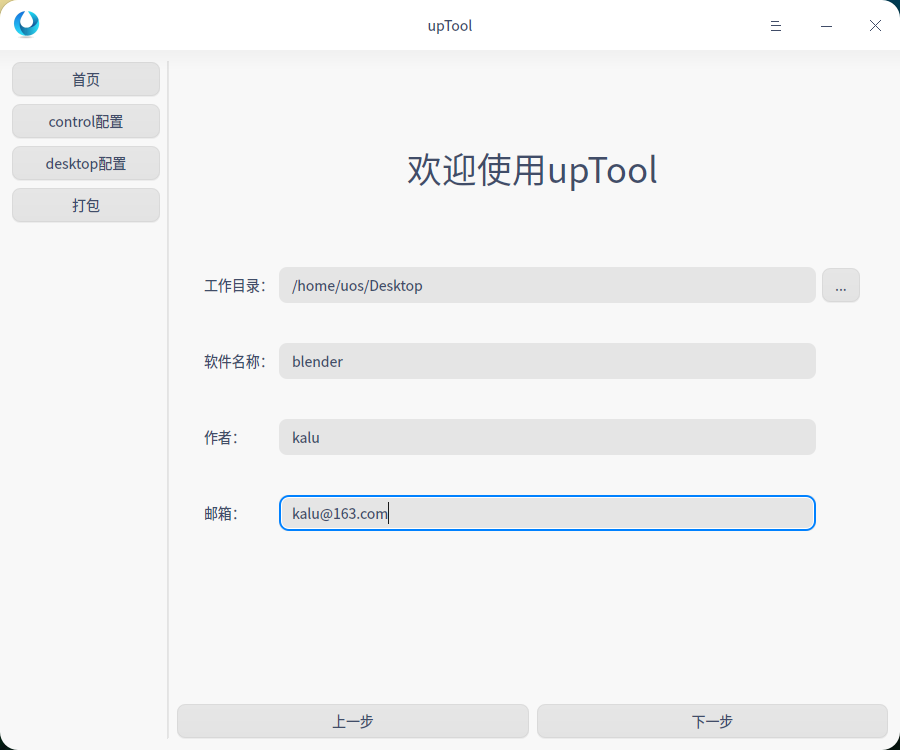Click the 邮箱 label text
The width and height of the screenshot is (900, 750).
coord(221,514)
